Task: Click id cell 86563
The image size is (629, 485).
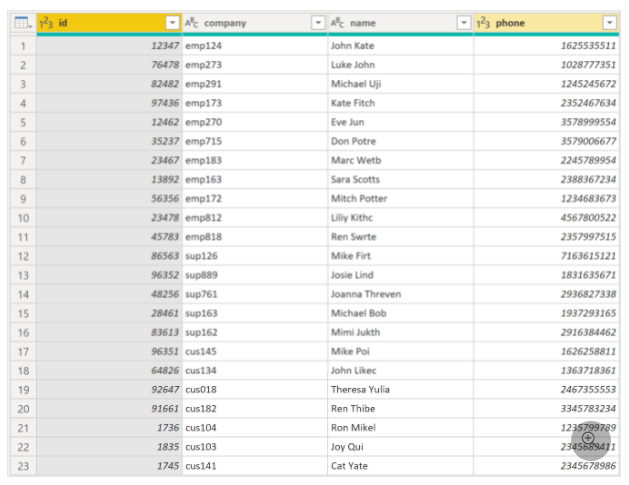Action: 109,256
